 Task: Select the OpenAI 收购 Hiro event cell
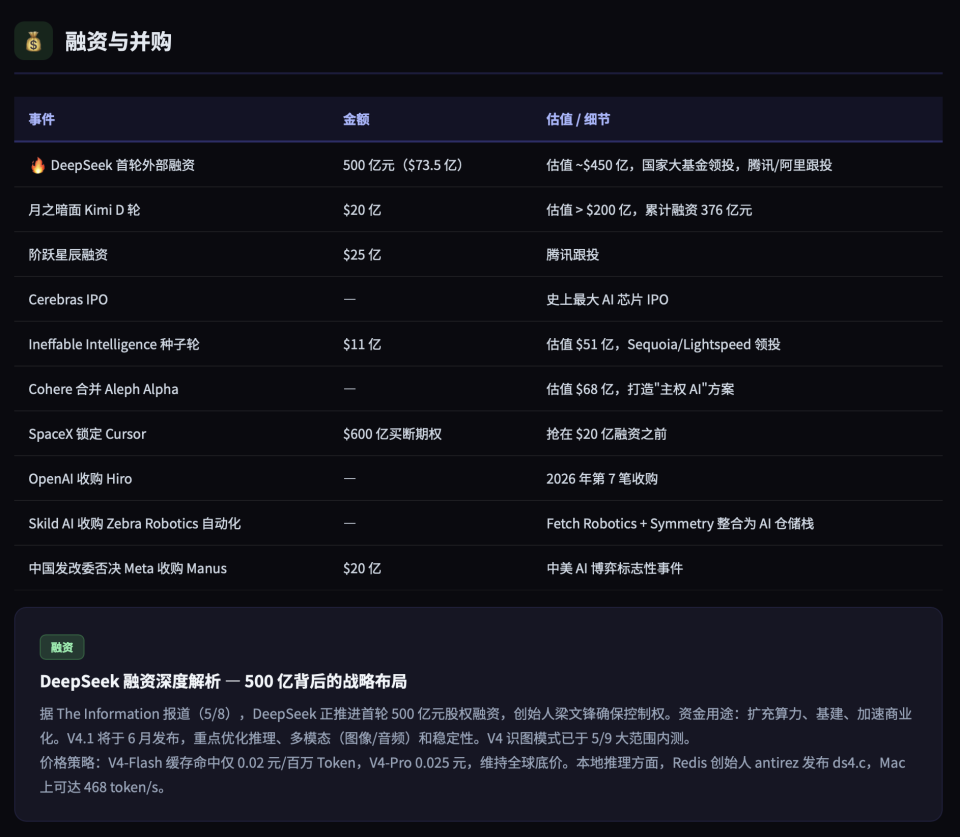(80, 479)
